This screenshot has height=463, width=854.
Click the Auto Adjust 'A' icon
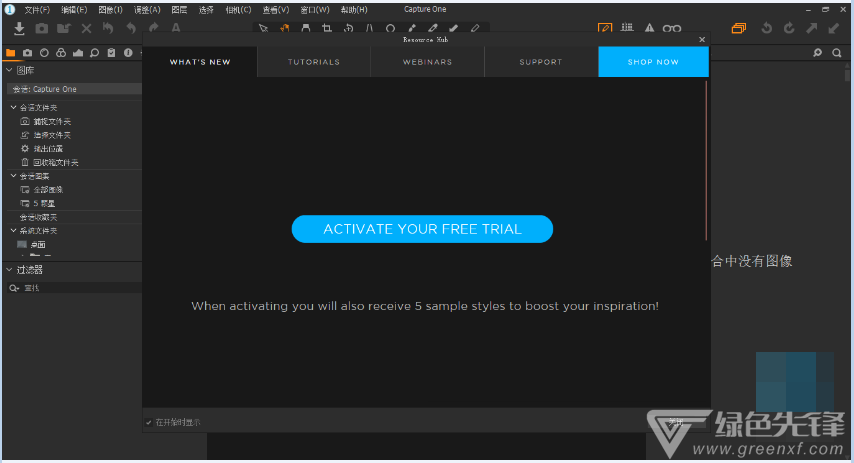click(176, 28)
